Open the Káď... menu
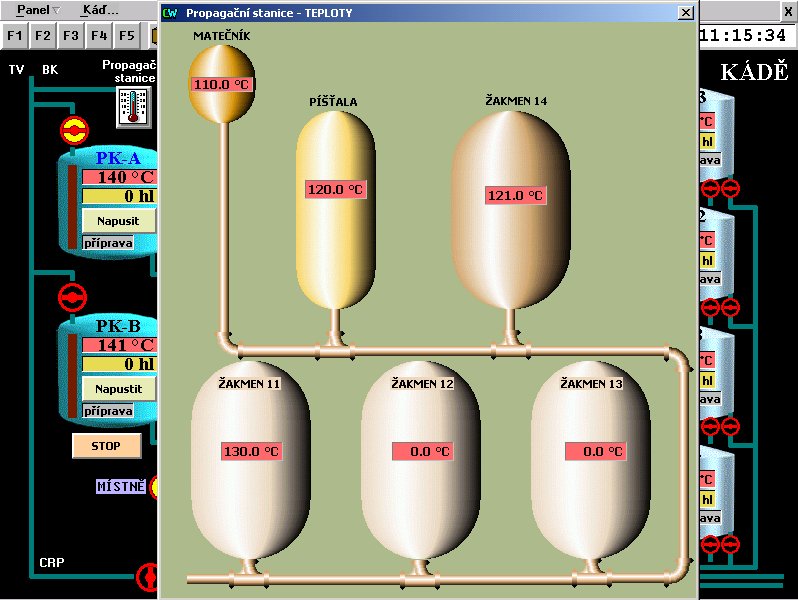The height and width of the screenshot is (600, 798). click(x=100, y=10)
